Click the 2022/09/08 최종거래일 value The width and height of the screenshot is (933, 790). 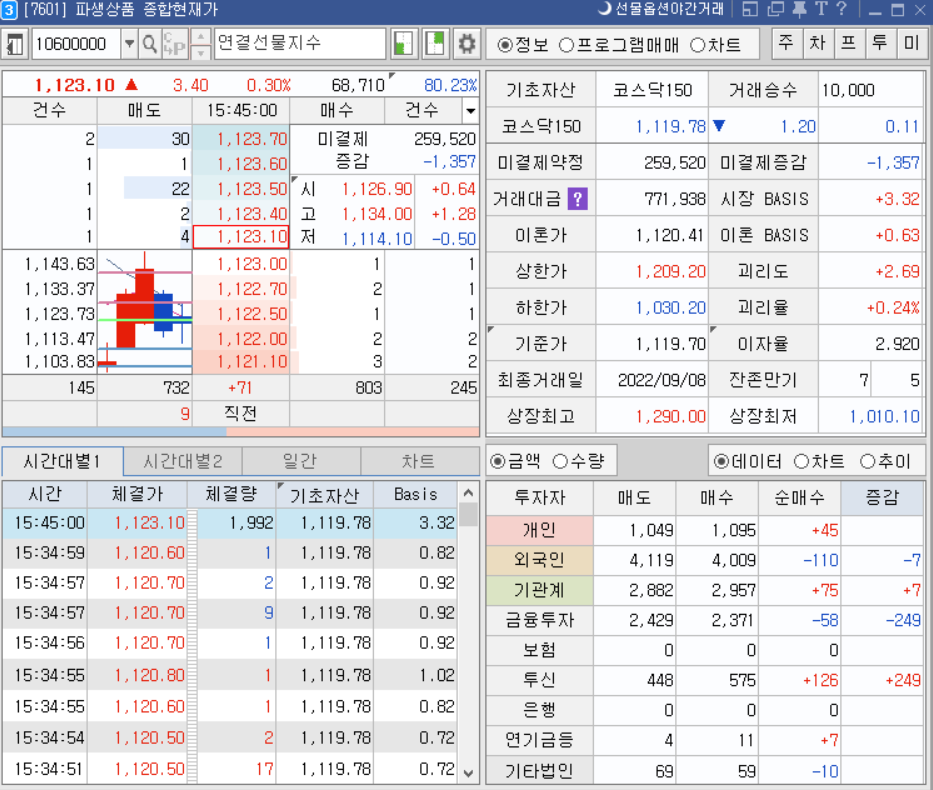click(662, 380)
